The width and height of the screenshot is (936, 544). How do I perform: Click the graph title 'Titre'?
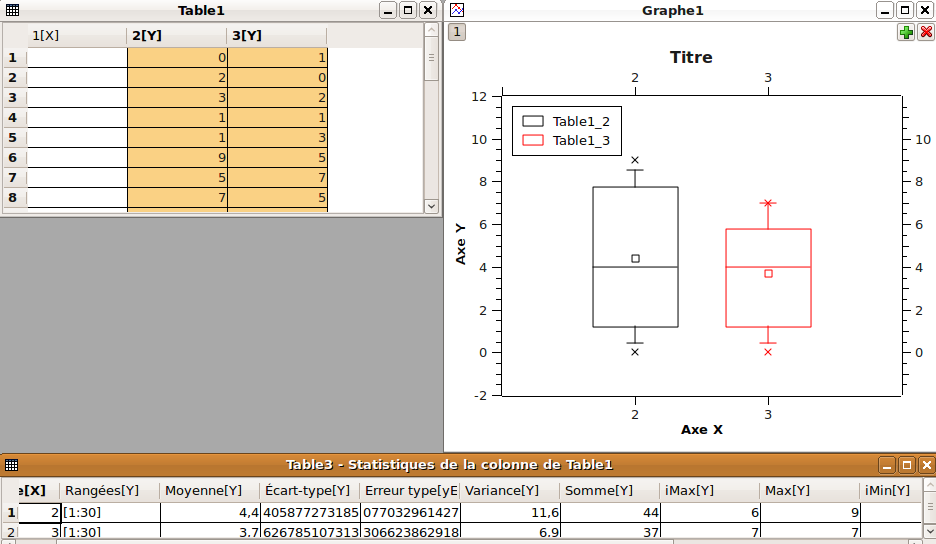pyautogui.click(x=691, y=58)
